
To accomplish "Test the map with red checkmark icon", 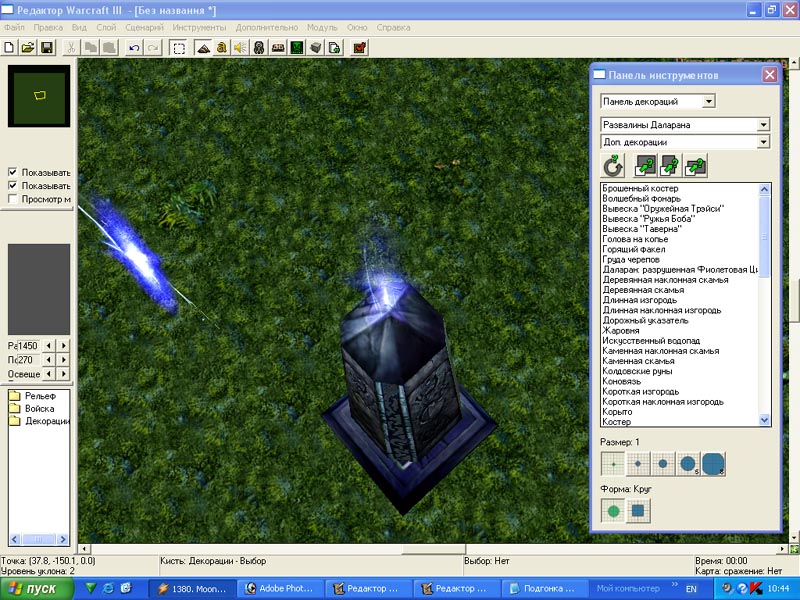I will pyautogui.click(x=360, y=48).
